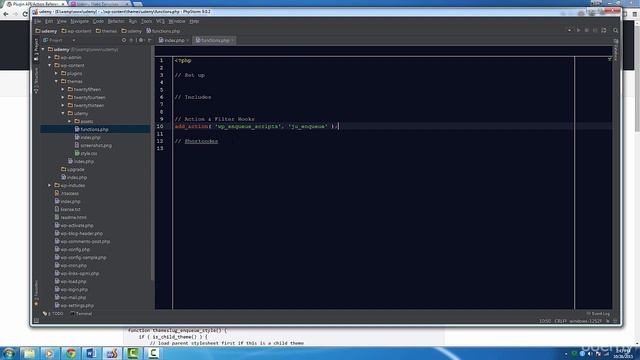Select wp-config-sample.php in project tree

(x=80, y=258)
